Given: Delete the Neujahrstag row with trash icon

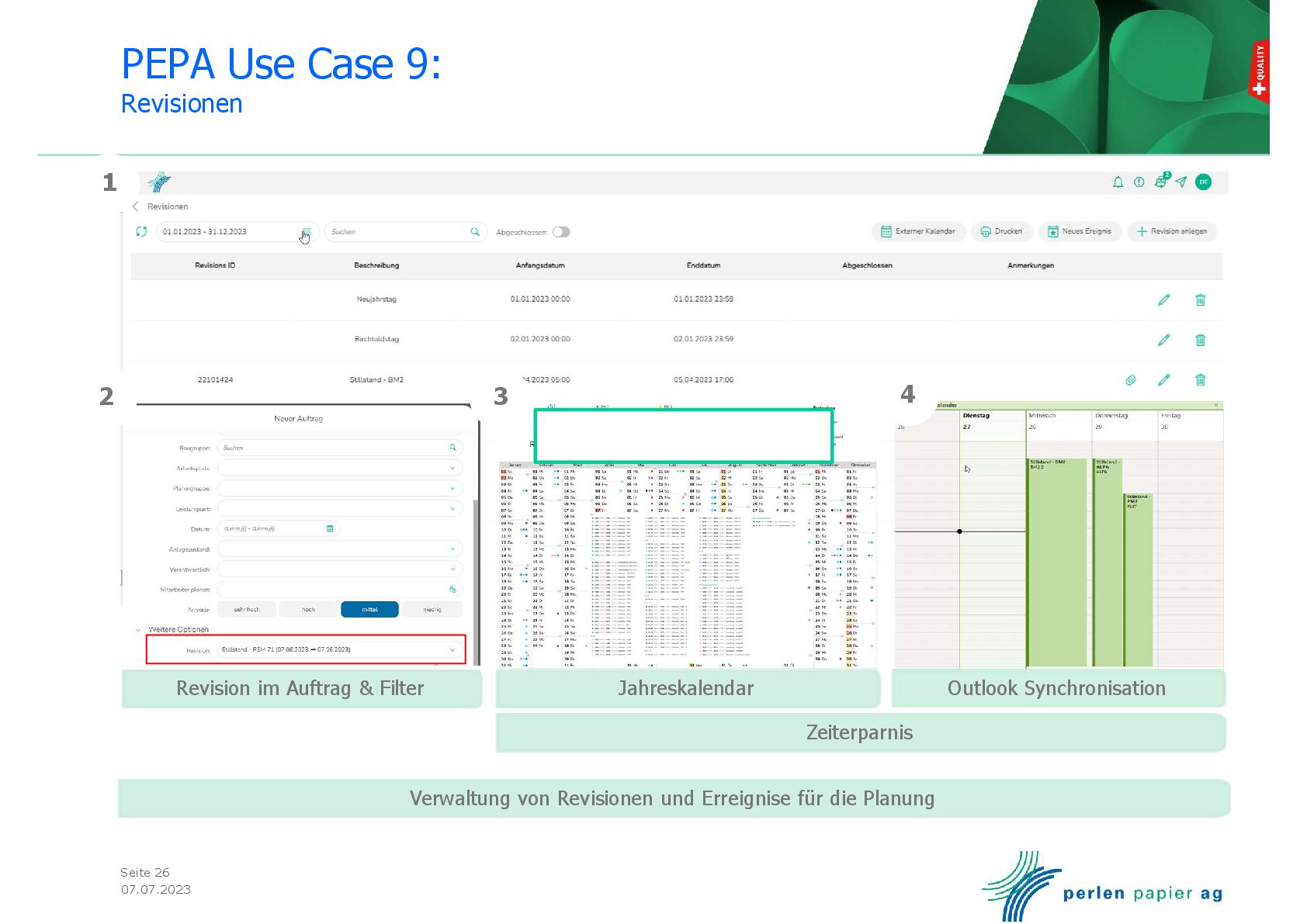Looking at the screenshot, I should tap(1200, 299).
